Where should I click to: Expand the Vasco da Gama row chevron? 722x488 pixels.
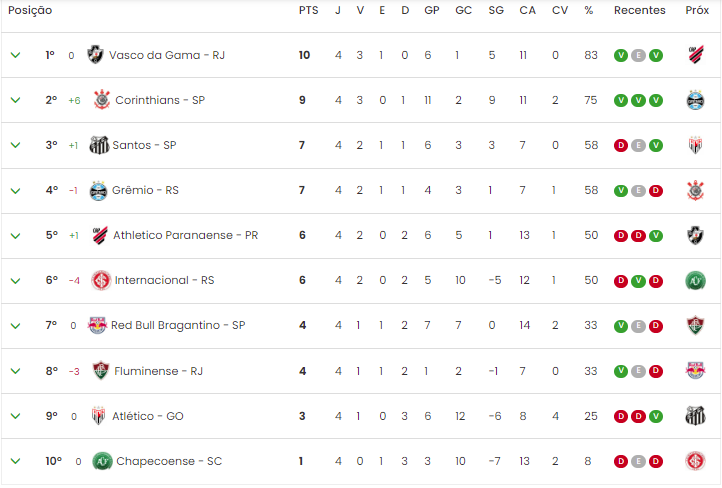[x=15, y=55]
